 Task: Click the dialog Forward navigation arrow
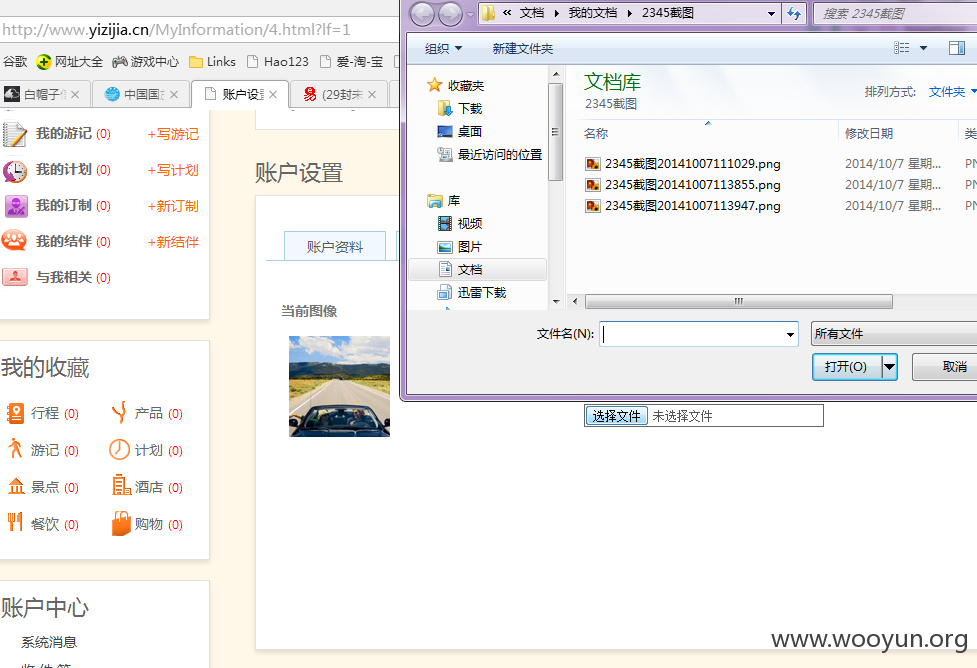pos(450,14)
